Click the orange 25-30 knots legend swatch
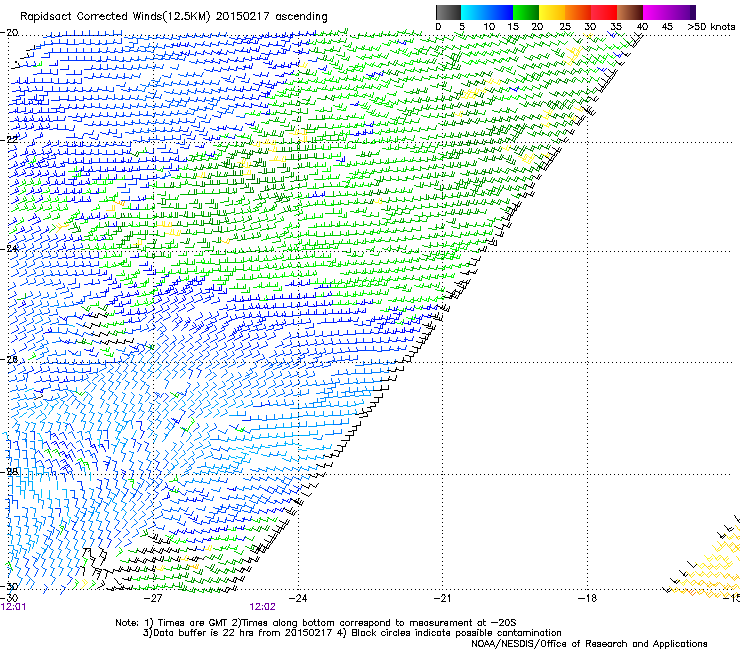The width and height of the screenshot is (740, 650). pos(578,12)
